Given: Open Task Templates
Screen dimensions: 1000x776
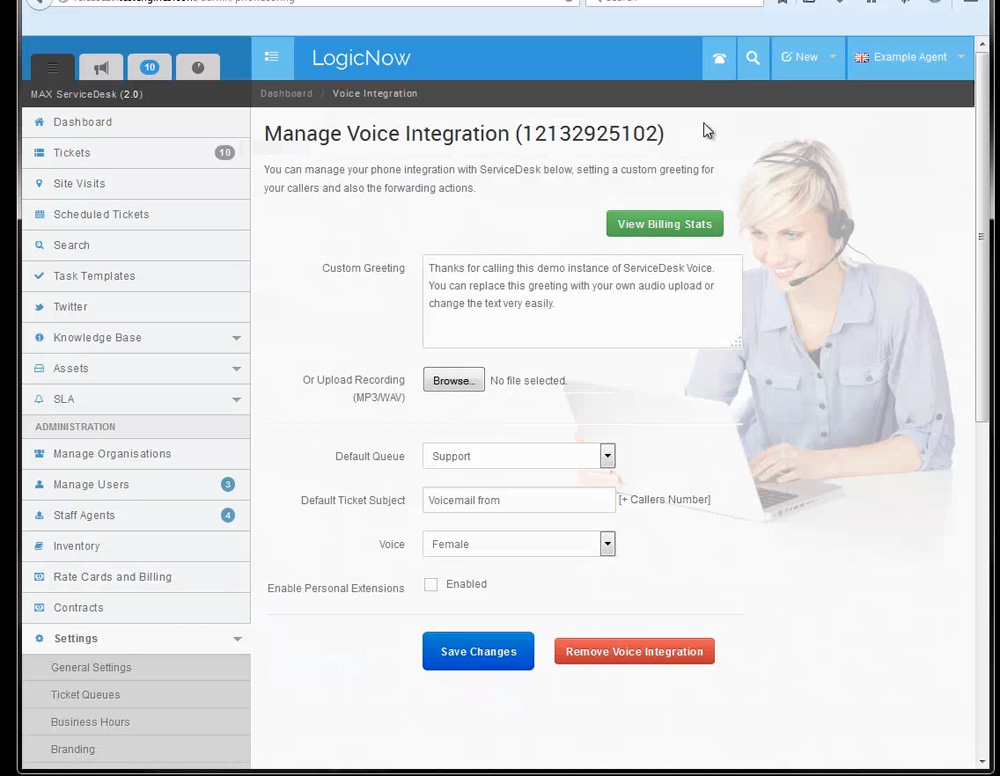Looking at the screenshot, I should tap(136, 276).
